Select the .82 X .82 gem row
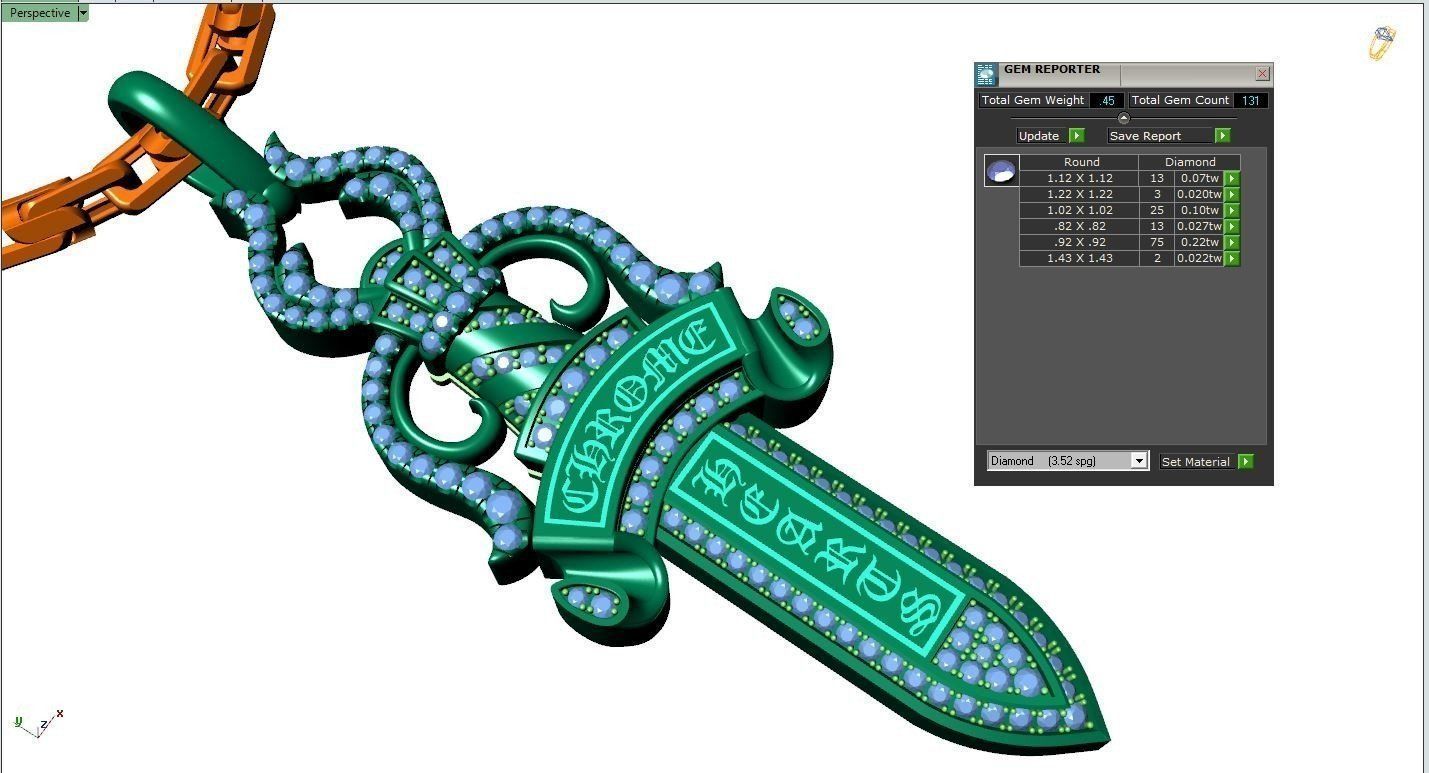This screenshot has height=773, width=1429. 1130,226
